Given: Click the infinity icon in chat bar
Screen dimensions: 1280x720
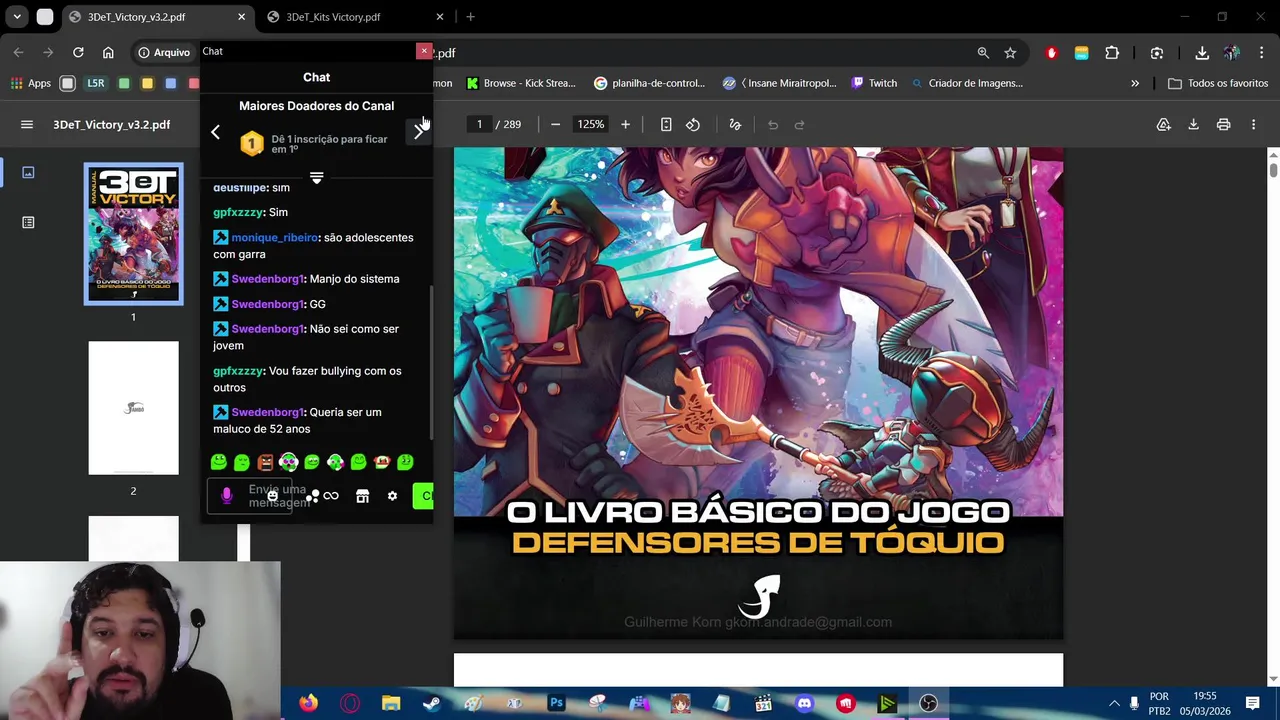Looking at the screenshot, I should pos(331,496).
